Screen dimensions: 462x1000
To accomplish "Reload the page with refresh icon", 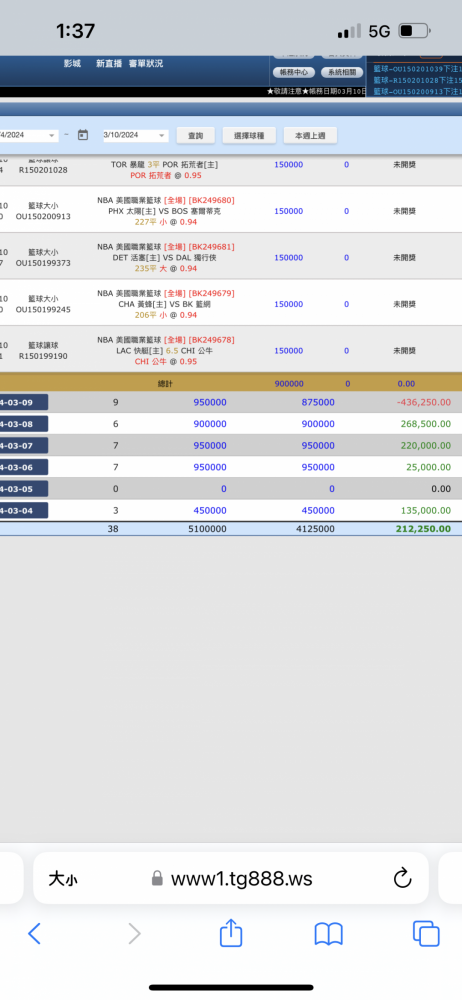I will pyautogui.click(x=403, y=879).
